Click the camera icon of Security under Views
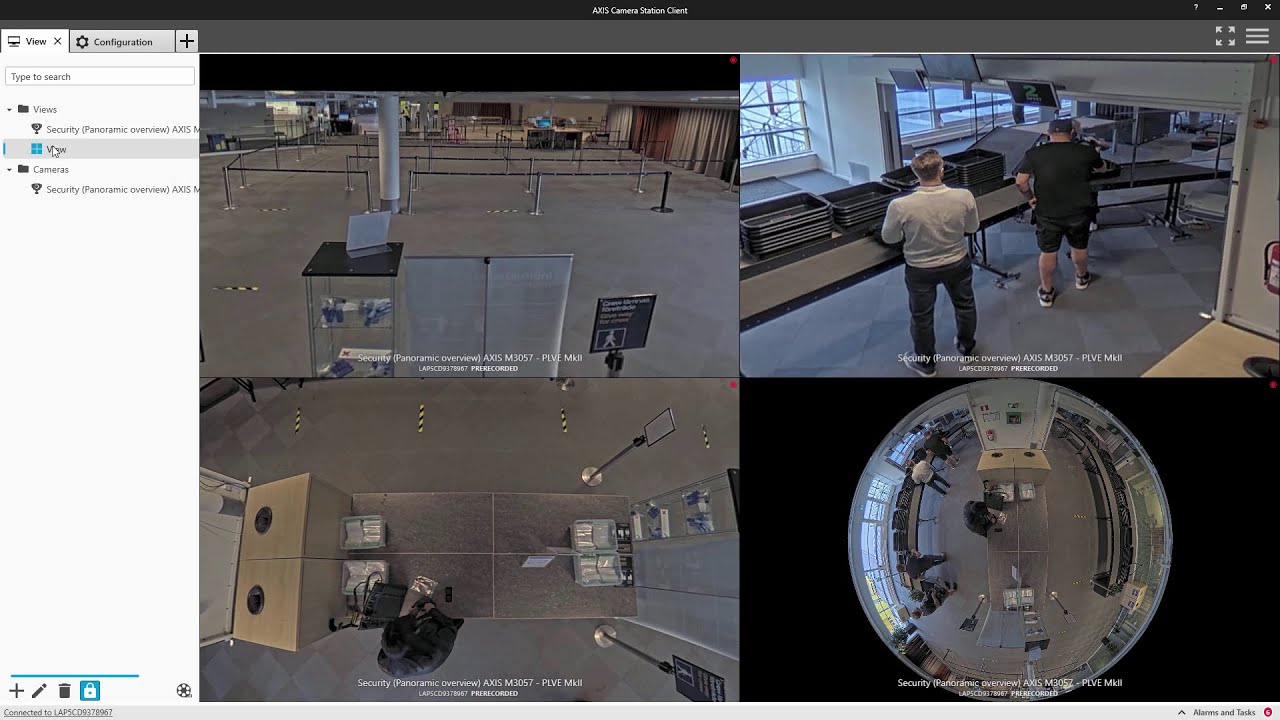 point(37,129)
